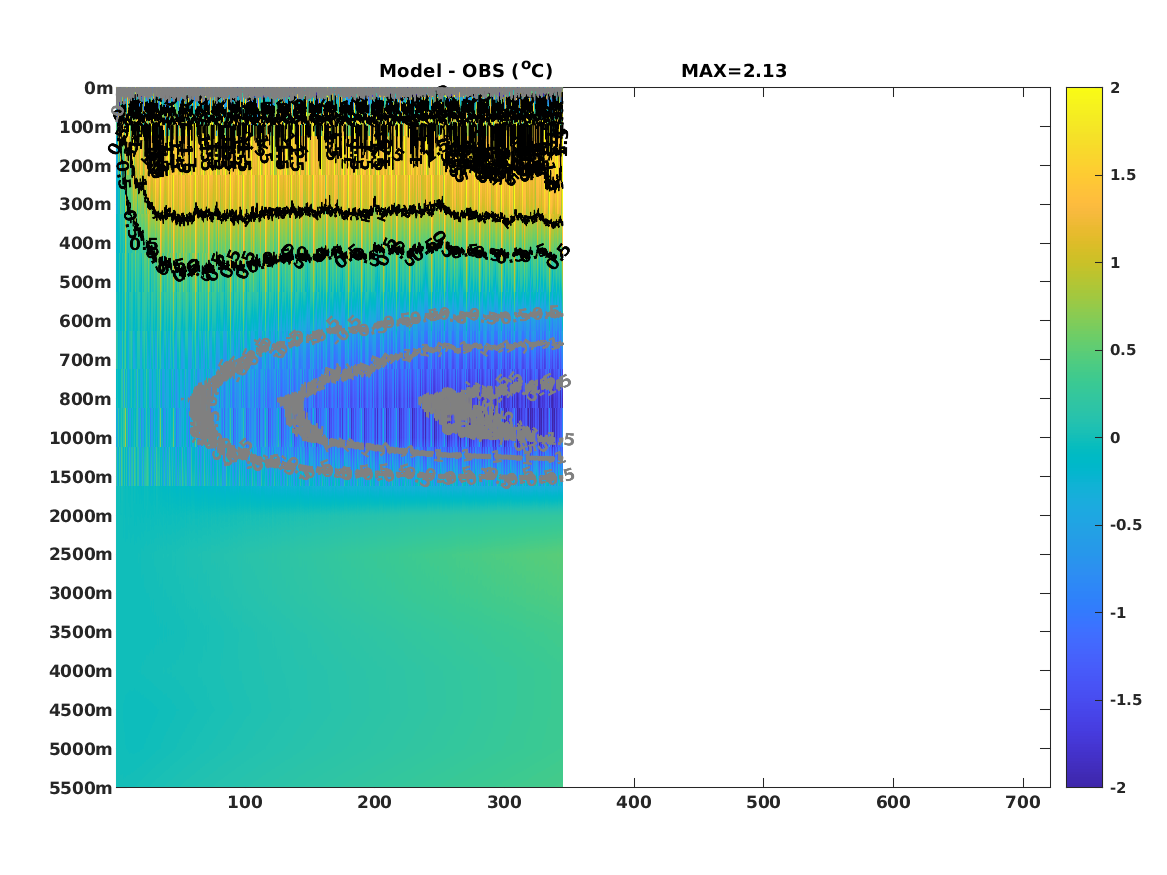Image resolution: width=1167 pixels, height=875 pixels.
Task: Click the x-axis tick label '600'
Action: pyautogui.click(x=893, y=802)
